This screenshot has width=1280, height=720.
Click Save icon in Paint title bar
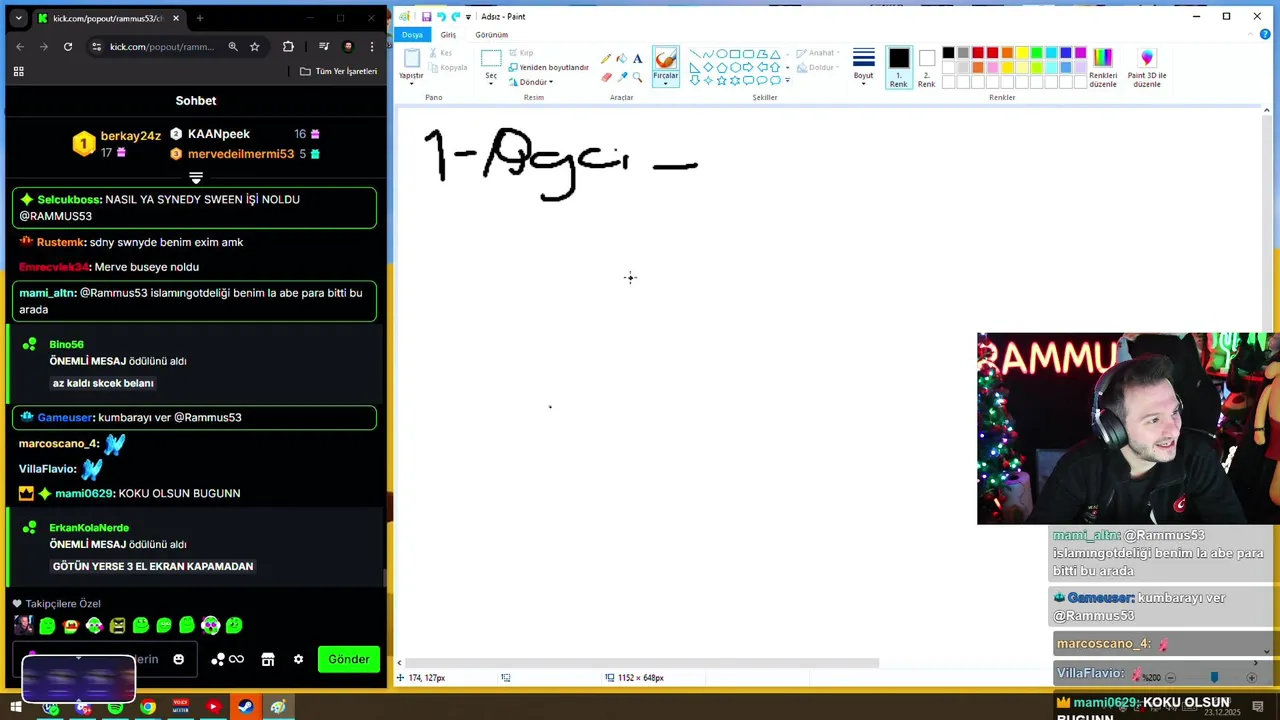(x=427, y=17)
